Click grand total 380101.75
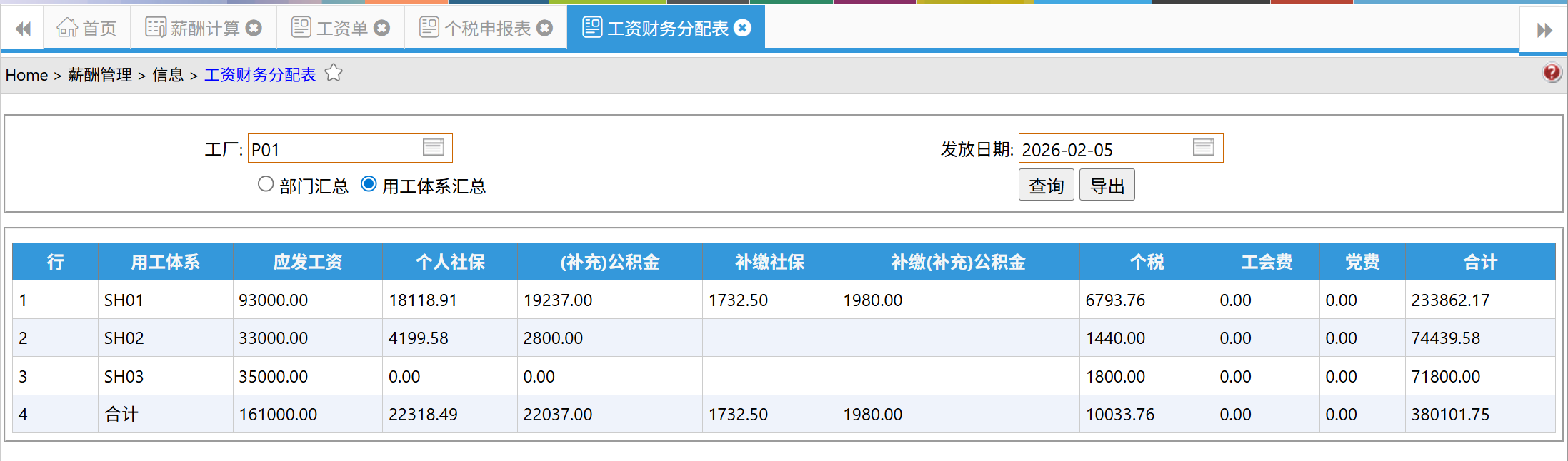This screenshot has width=1568, height=461. click(1450, 415)
